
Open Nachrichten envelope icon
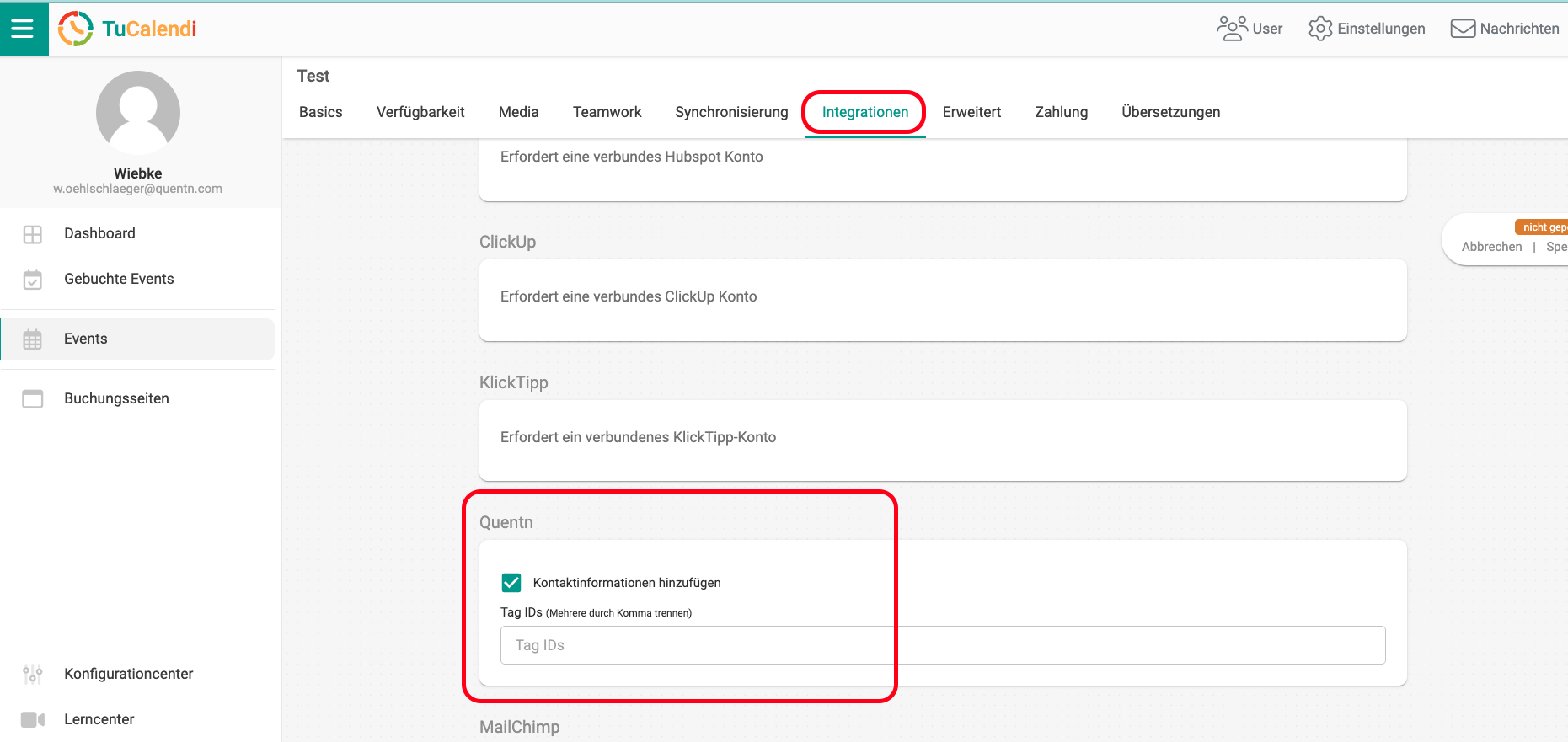pyautogui.click(x=1463, y=29)
